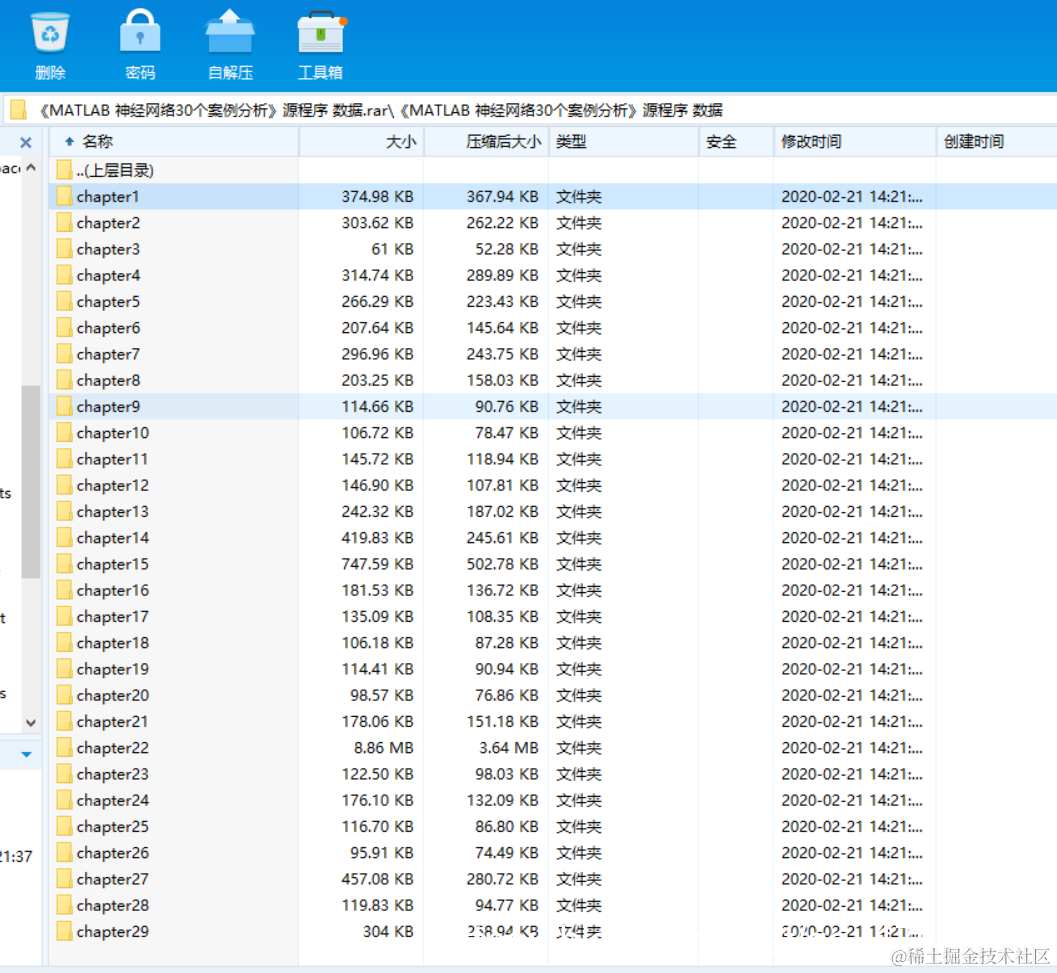This screenshot has width=1057, height=973.
Task: Click chapter14's 245.61 KB compressed size
Action: (x=503, y=538)
